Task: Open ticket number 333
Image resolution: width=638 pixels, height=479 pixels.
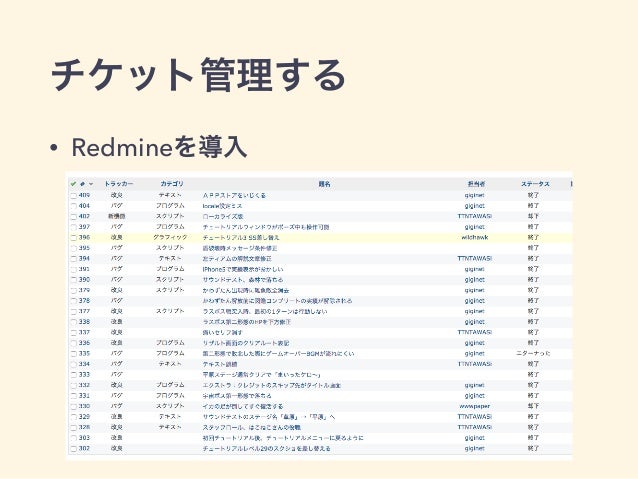Action: [84, 375]
